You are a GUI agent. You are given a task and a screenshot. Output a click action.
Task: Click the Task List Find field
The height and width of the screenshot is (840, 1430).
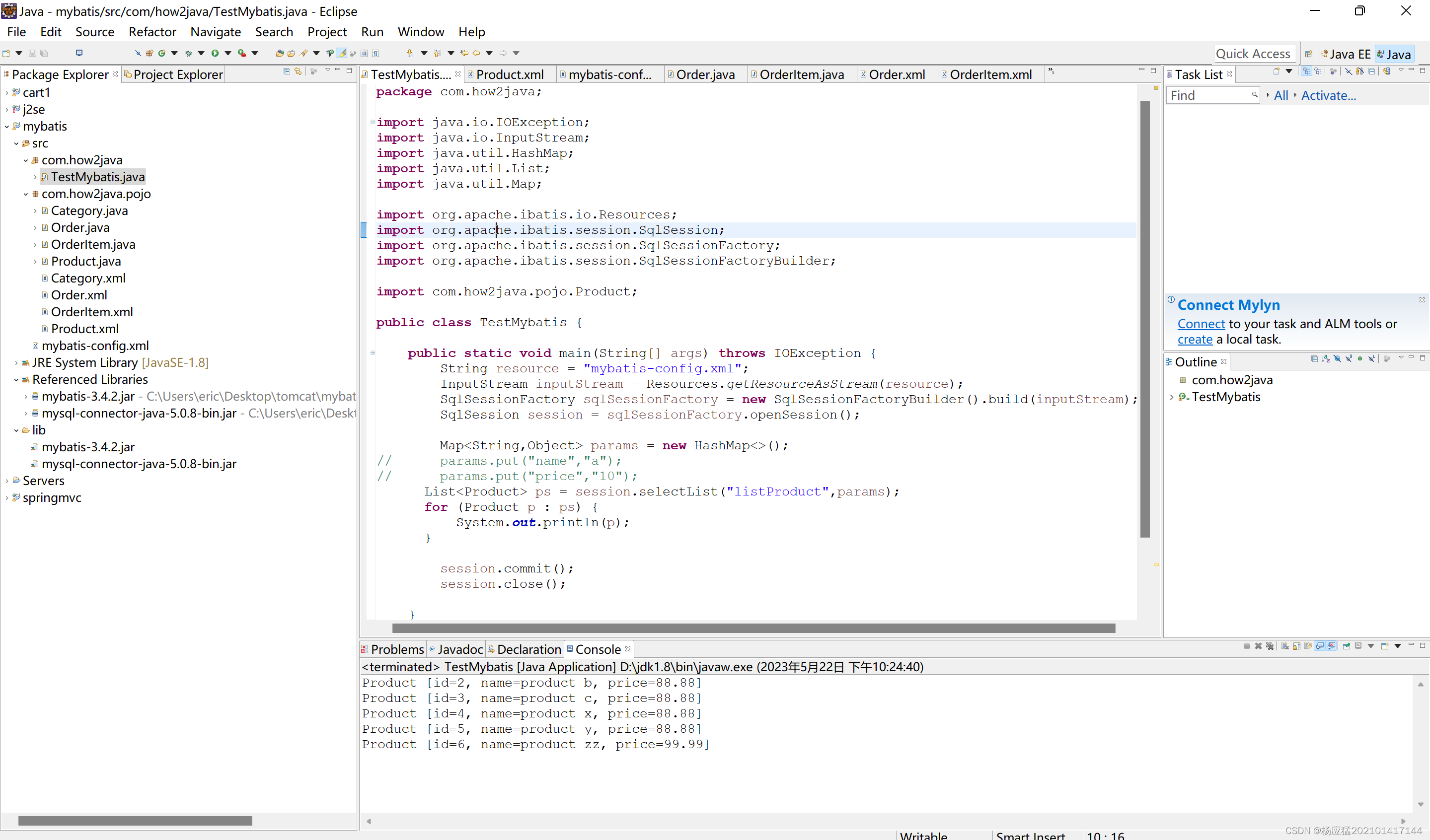(1208, 96)
